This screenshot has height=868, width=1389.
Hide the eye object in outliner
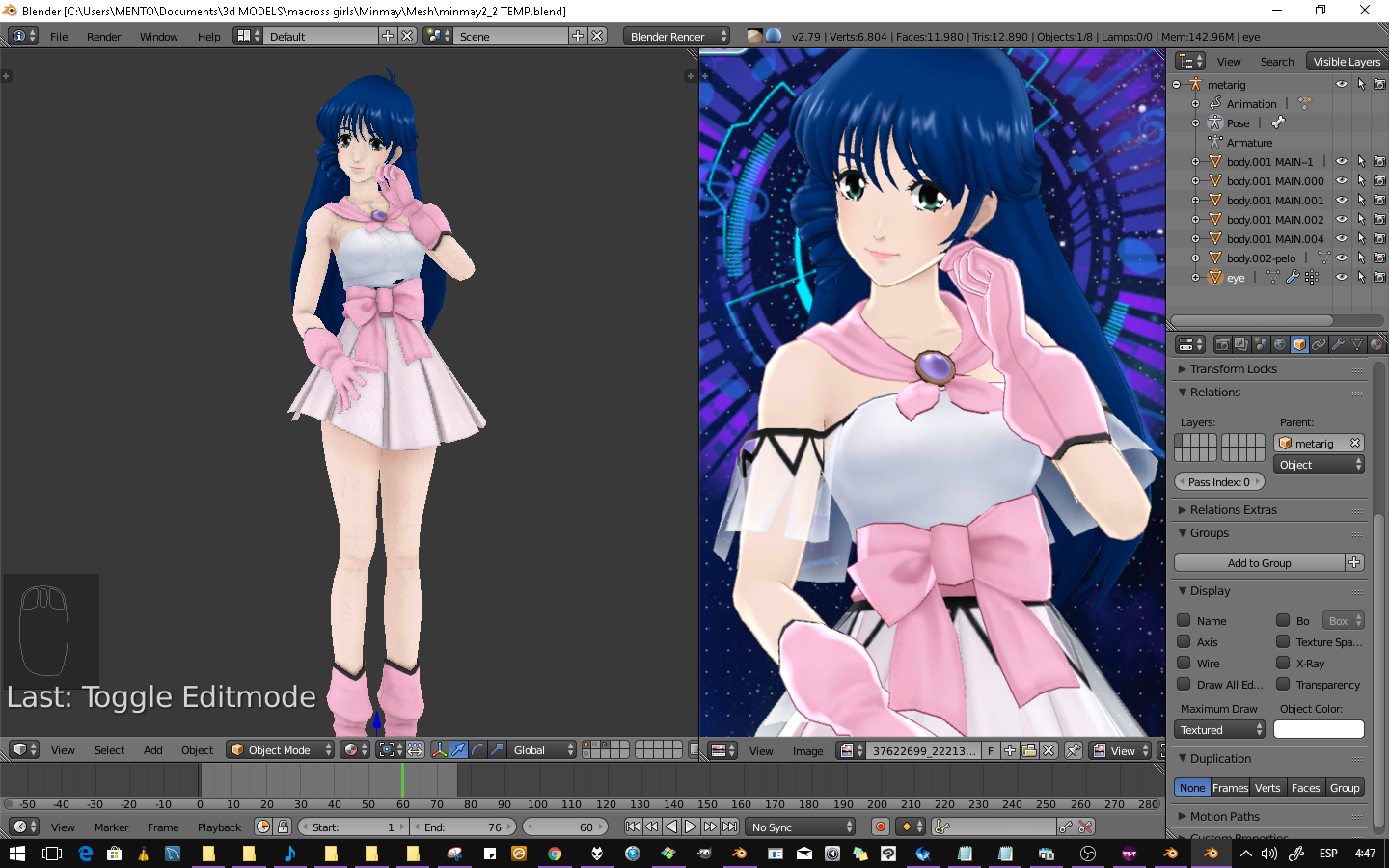pyautogui.click(x=1341, y=277)
